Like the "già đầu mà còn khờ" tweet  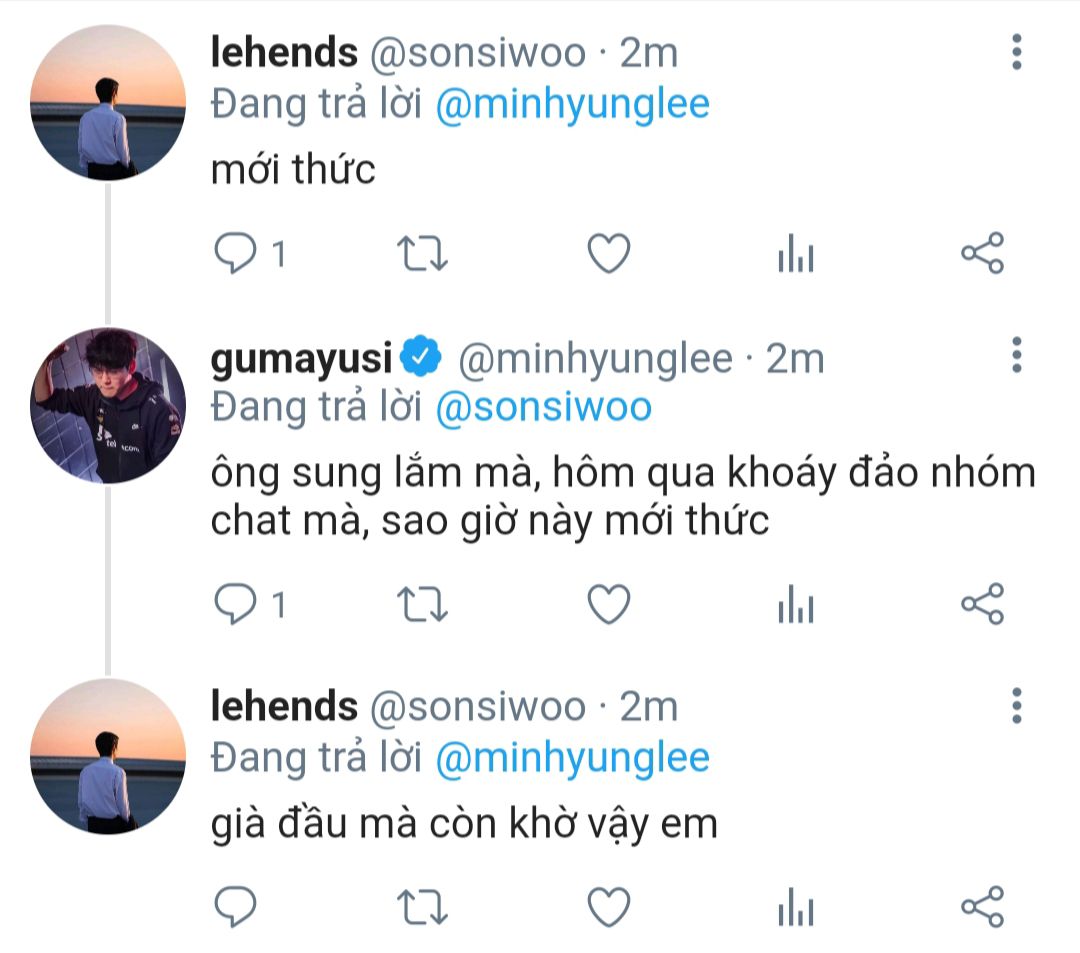[x=608, y=907]
